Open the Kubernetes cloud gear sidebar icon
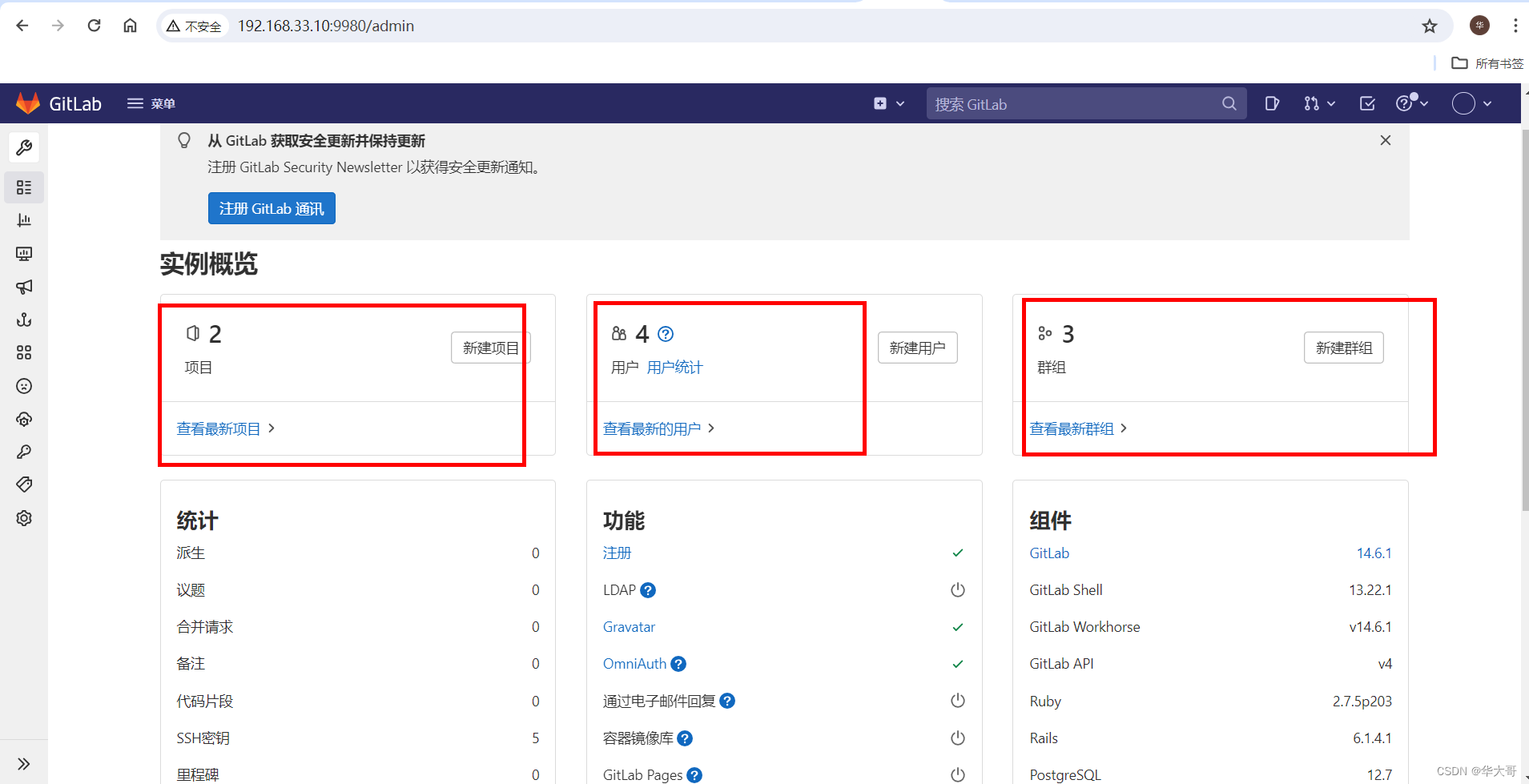The width and height of the screenshot is (1529, 784). (24, 419)
